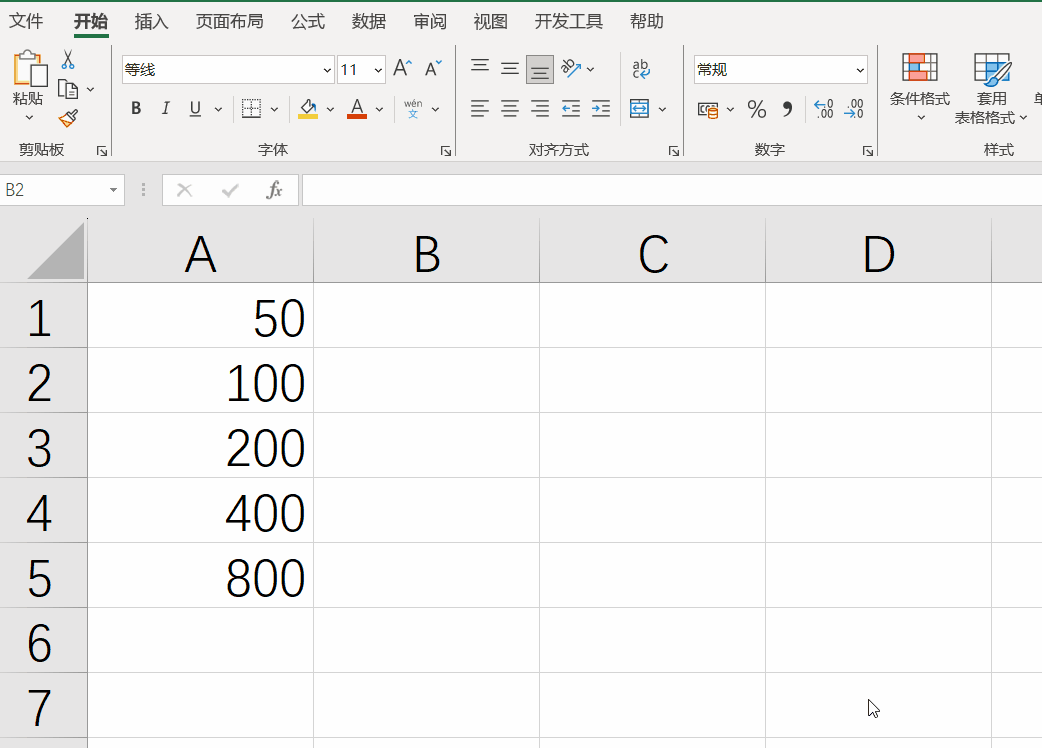Open the 等线 font name dropdown

327,70
